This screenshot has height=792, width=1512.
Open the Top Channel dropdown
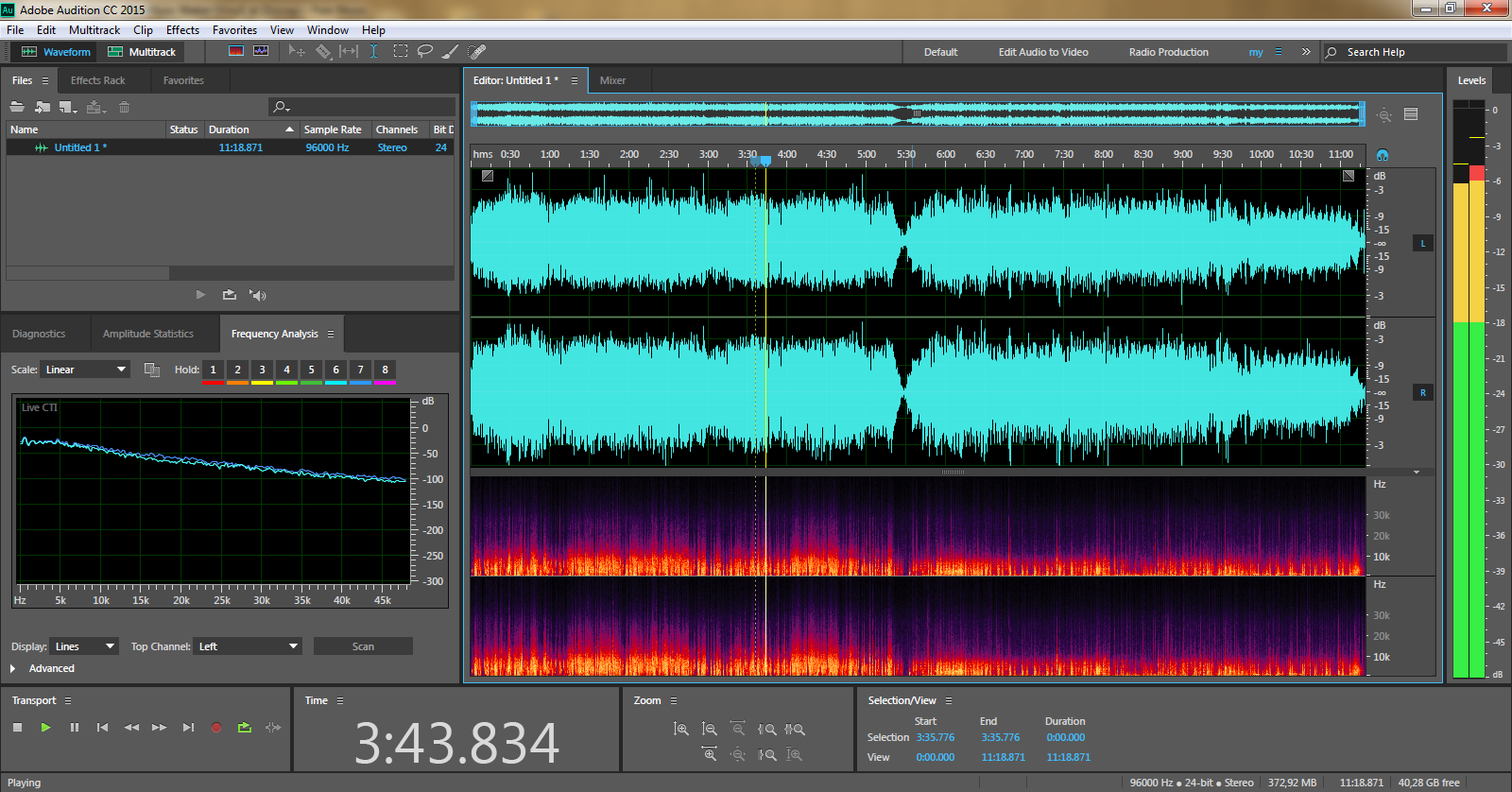(248, 646)
